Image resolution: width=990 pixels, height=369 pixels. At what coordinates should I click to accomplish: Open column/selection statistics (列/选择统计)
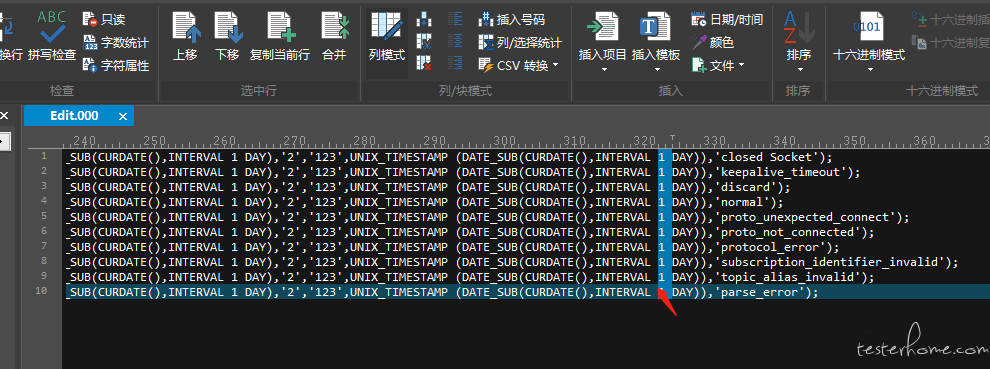(520, 42)
